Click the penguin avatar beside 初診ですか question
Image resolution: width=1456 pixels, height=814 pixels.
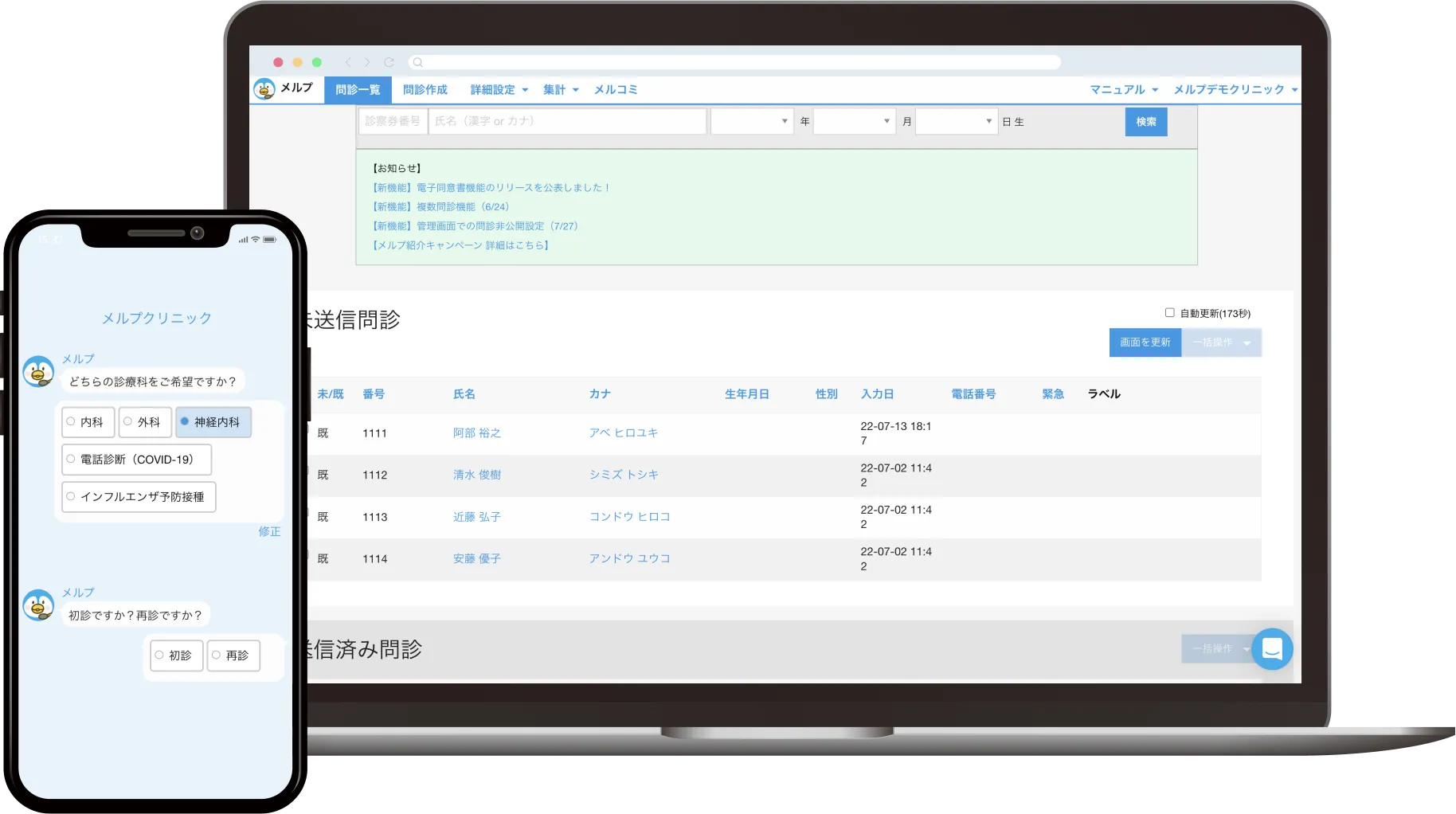point(38,605)
